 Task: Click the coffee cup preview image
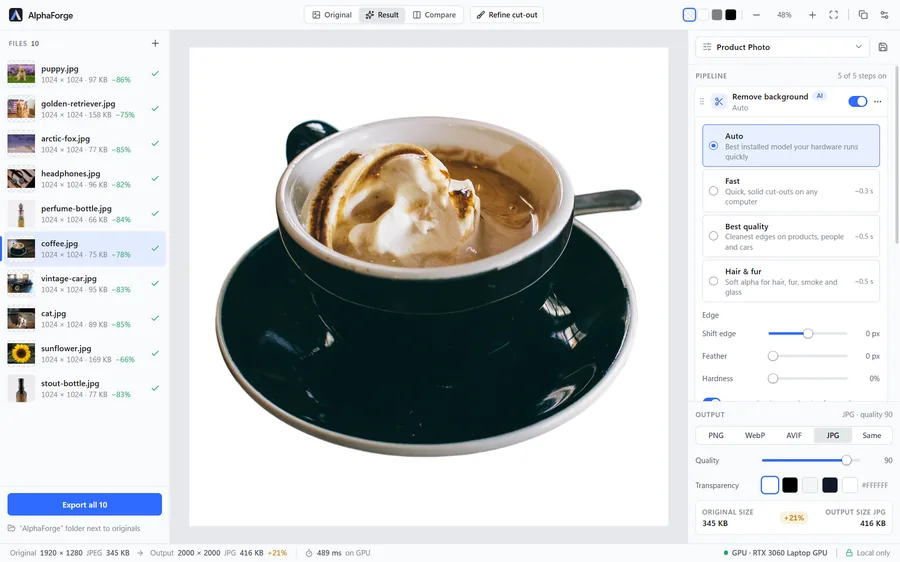pyautogui.click(x=429, y=286)
